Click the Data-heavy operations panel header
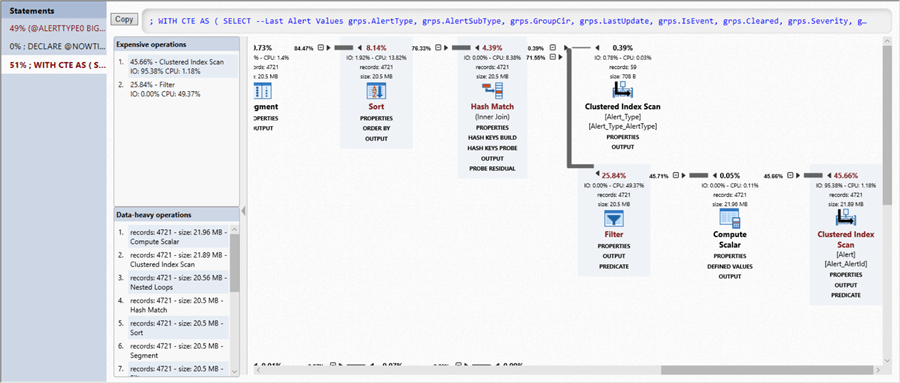The height and width of the screenshot is (383, 900). (176, 215)
